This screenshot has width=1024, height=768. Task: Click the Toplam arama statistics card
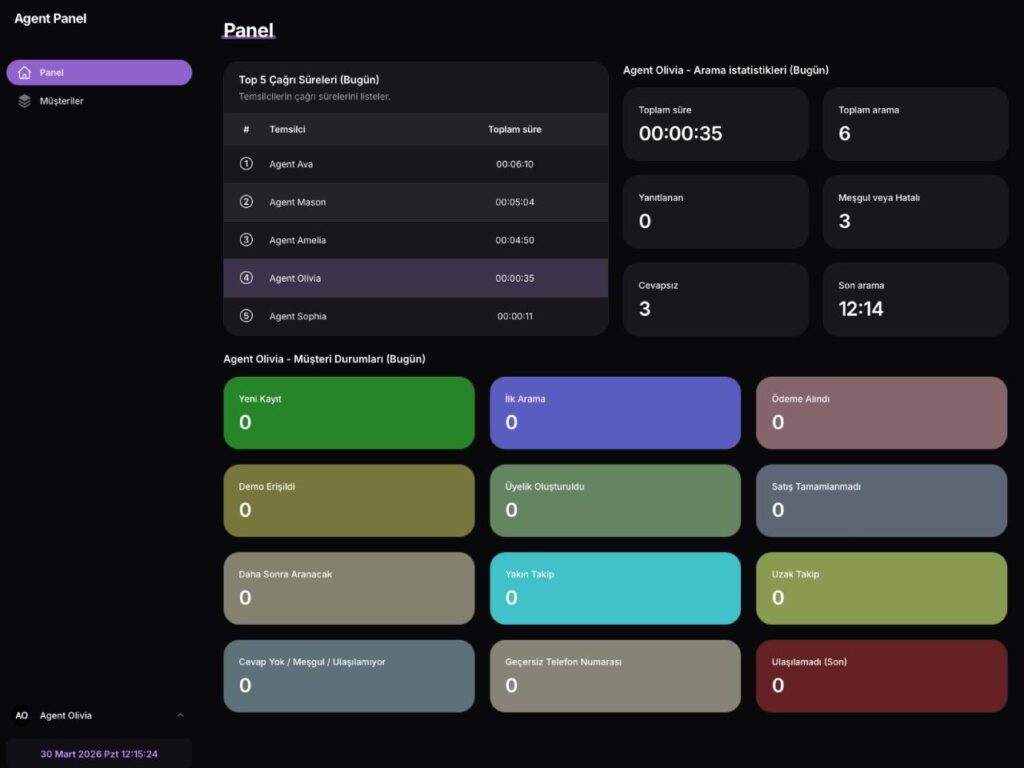coord(916,124)
